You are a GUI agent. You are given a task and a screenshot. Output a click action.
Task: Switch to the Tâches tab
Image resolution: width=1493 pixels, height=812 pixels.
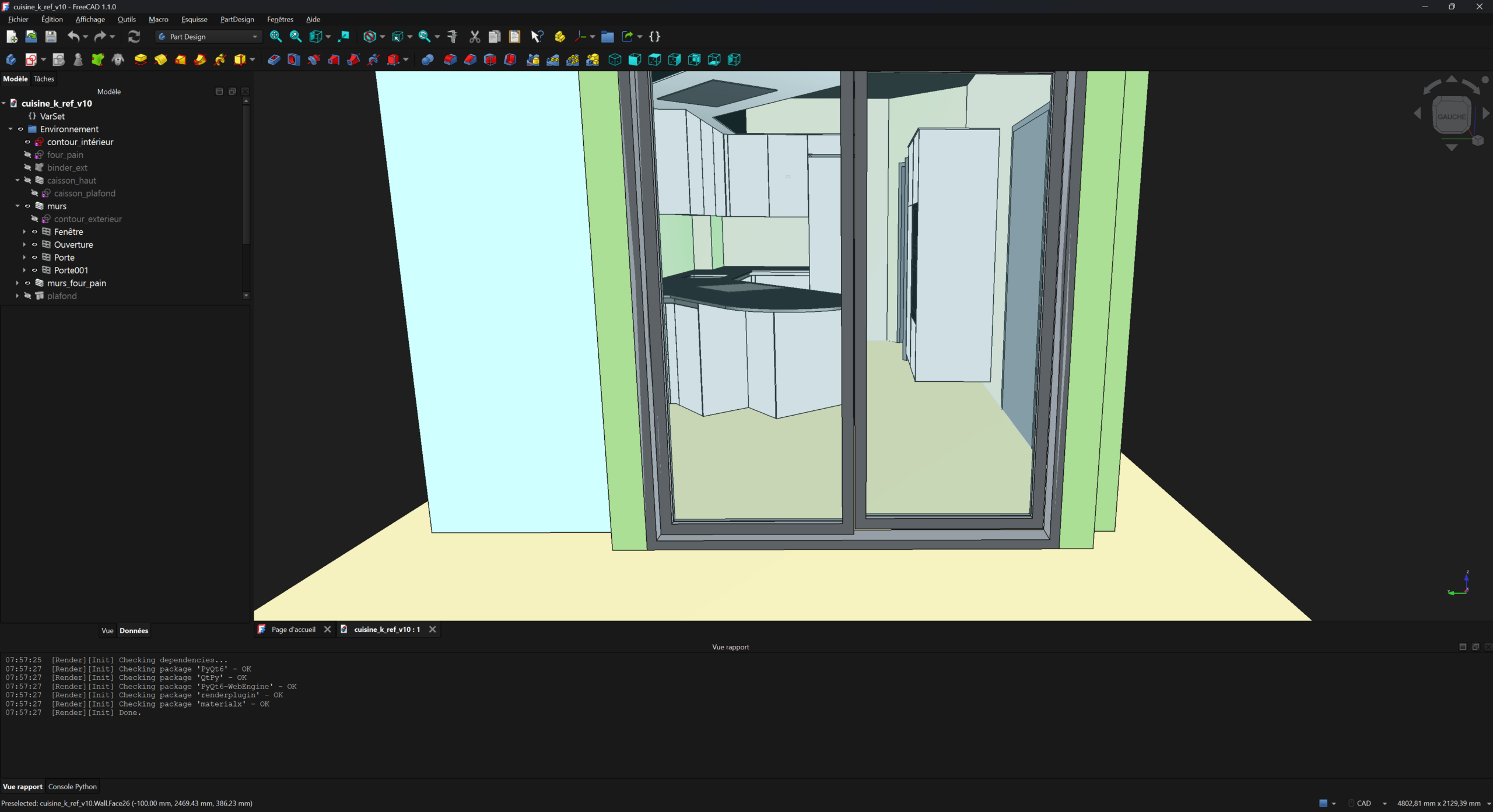(x=44, y=79)
